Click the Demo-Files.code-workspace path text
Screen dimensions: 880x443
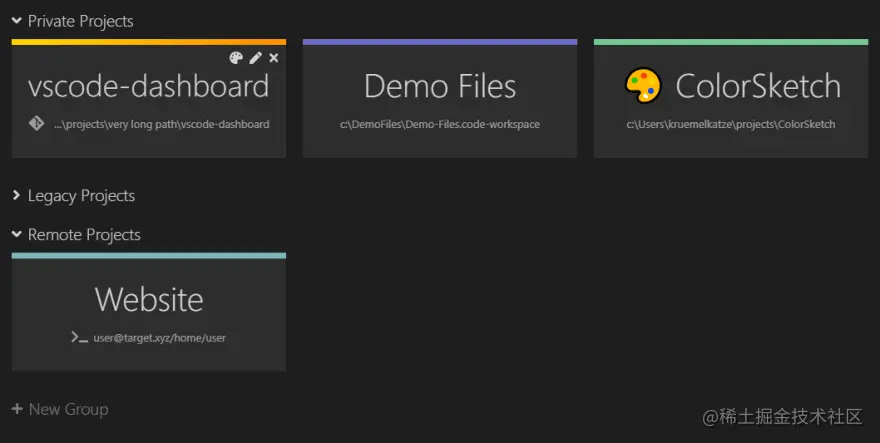click(440, 125)
